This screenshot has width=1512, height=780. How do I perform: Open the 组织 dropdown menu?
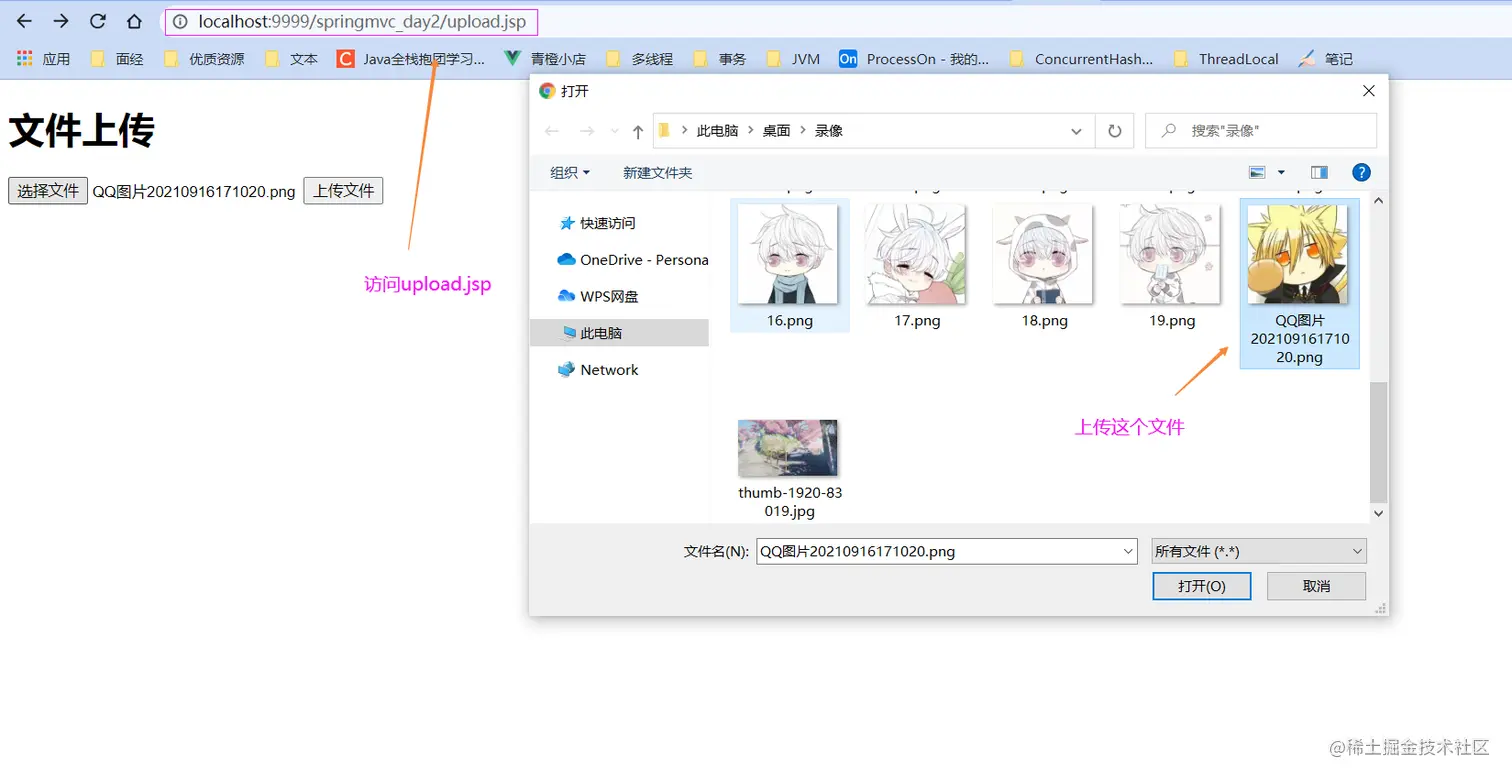click(568, 172)
